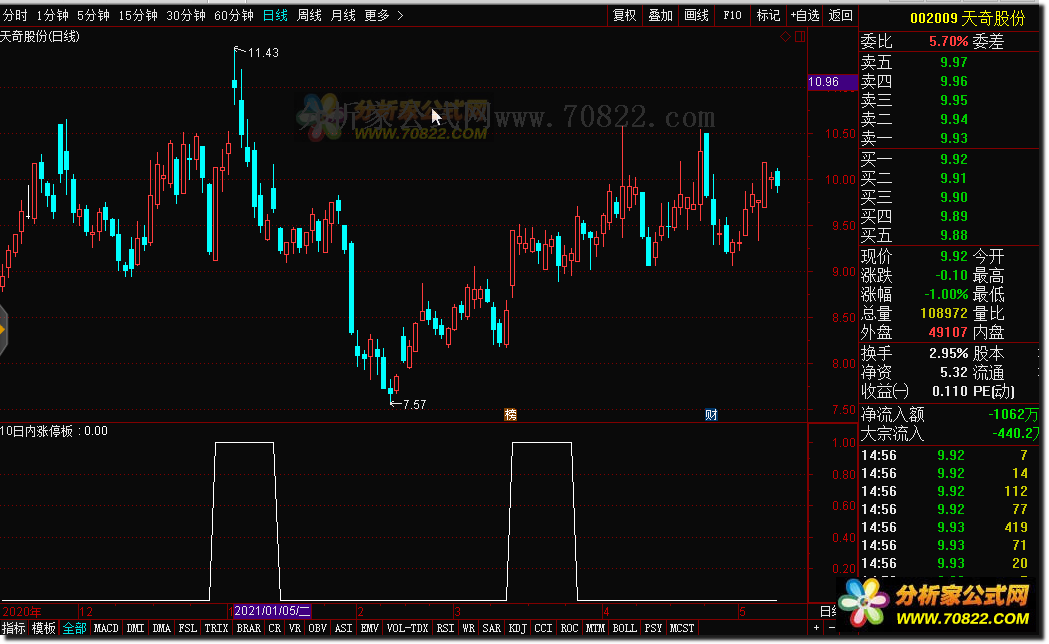This screenshot has height=644, width=1049.
Task: Click the minus zoom-out button
Action: pos(832,628)
